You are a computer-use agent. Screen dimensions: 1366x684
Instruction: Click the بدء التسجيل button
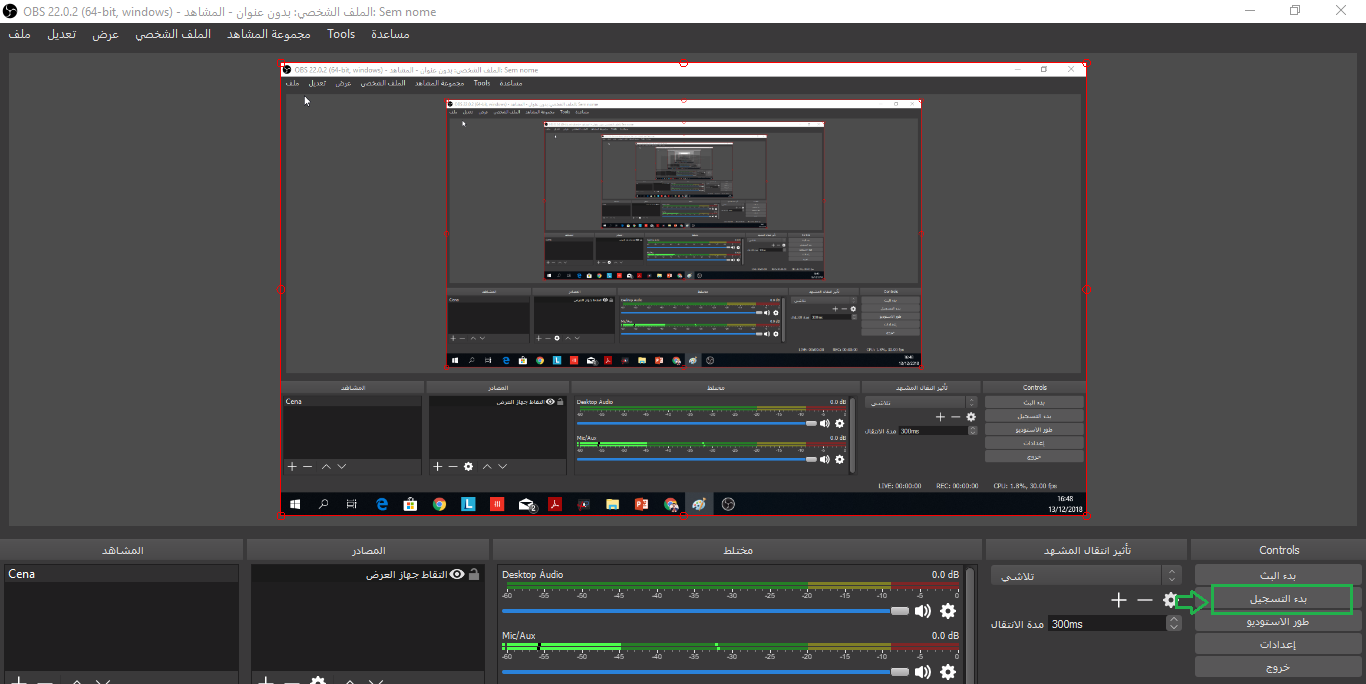coord(1280,599)
